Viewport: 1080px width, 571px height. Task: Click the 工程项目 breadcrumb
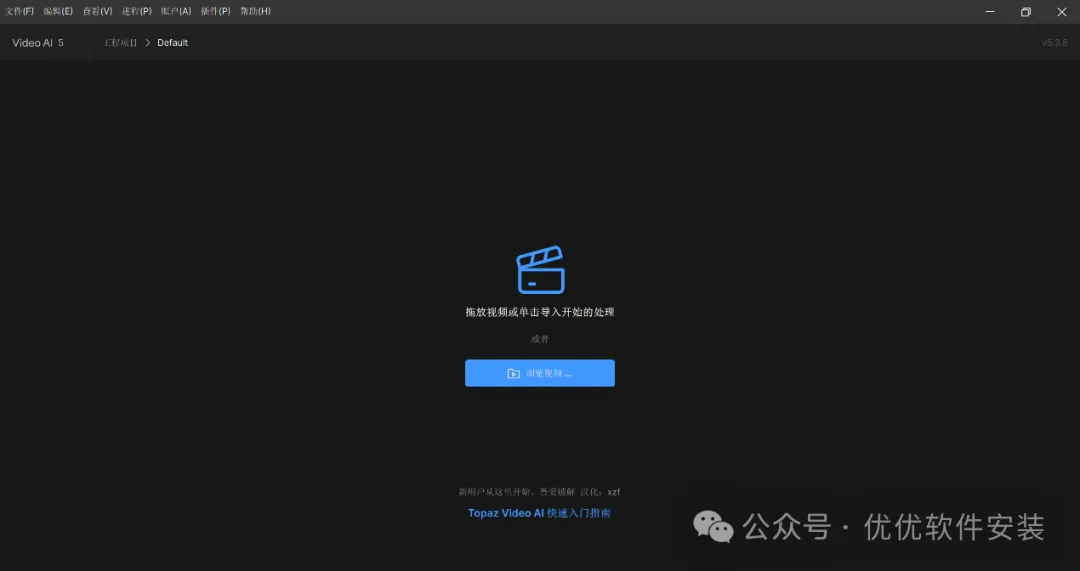[121, 43]
